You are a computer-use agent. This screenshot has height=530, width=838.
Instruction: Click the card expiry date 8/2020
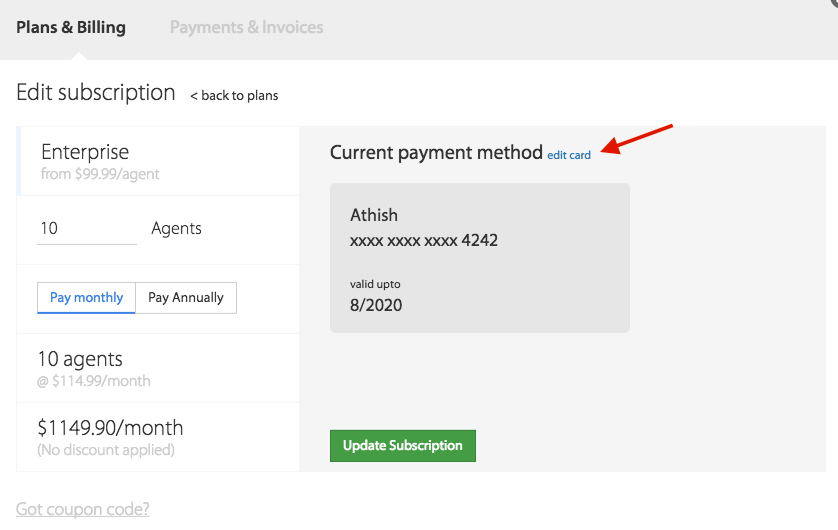pyautogui.click(x=376, y=305)
